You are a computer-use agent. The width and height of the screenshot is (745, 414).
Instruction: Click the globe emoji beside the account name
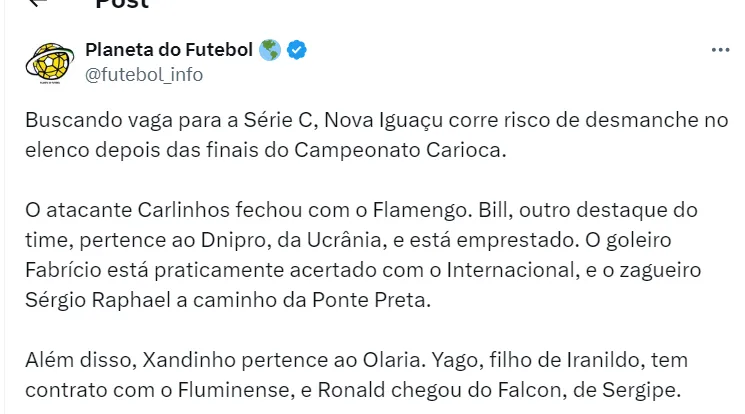(x=270, y=50)
